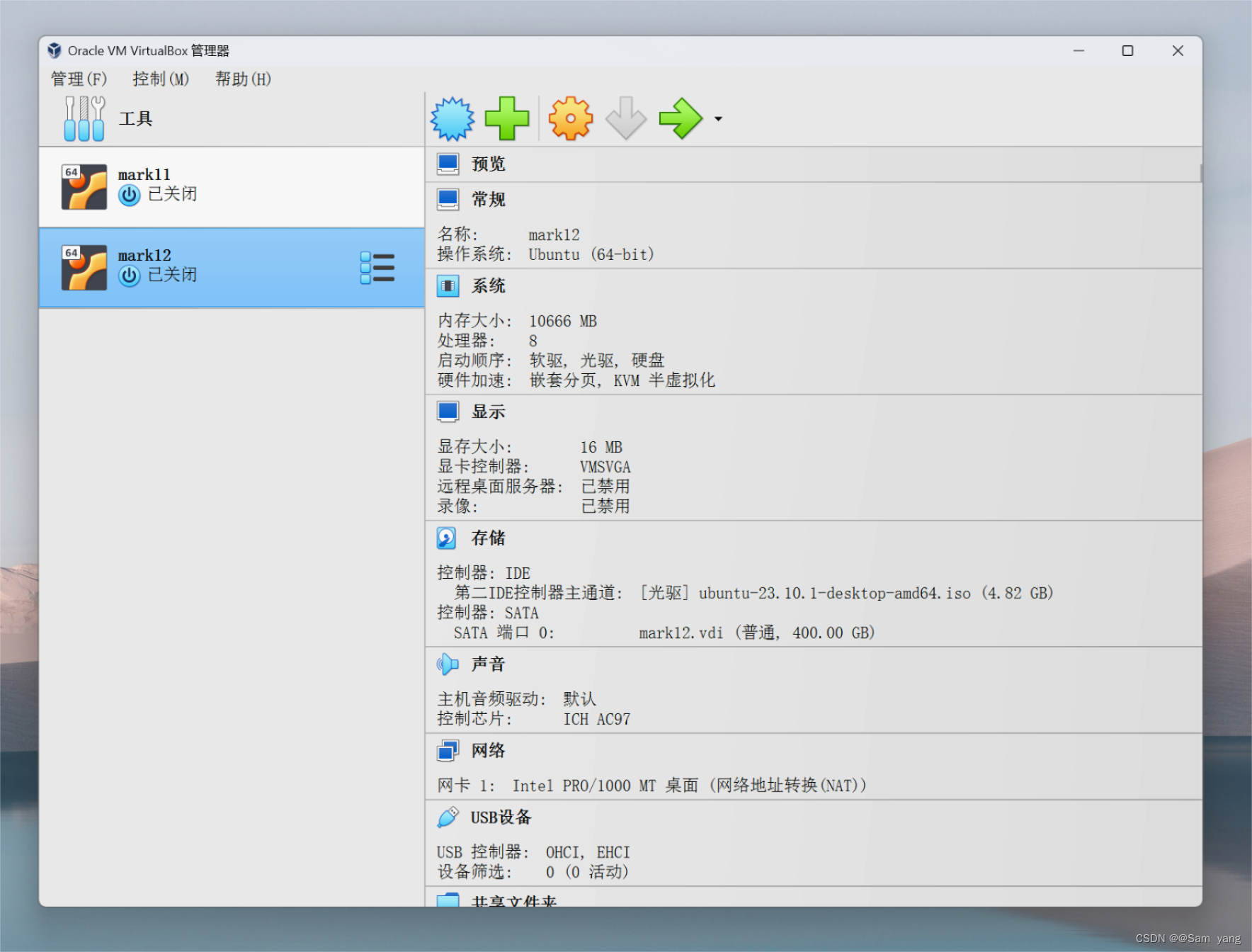Viewport: 1252px width, 952px height.
Task: Start the VM with green arrow icon
Action: (x=681, y=118)
